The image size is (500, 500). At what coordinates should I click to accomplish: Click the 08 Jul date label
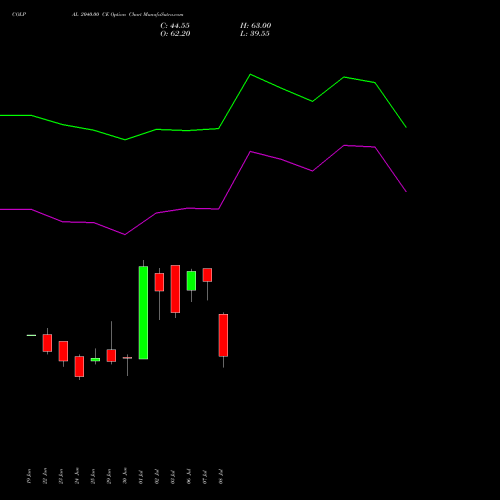[x=221, y=477]
